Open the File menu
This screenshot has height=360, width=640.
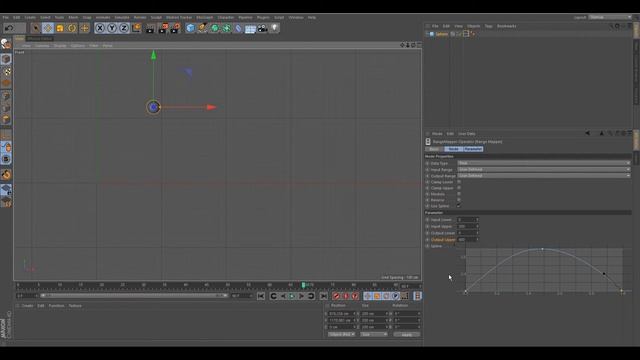pyautogui.click(x=5, y=18)
